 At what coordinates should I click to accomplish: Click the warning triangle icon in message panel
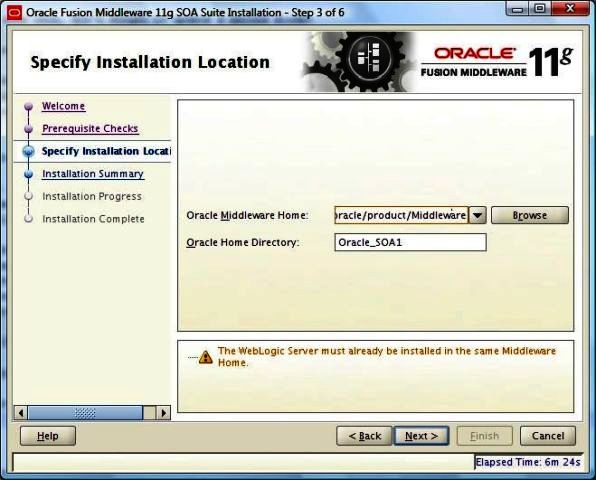click(x=206, y=357)
